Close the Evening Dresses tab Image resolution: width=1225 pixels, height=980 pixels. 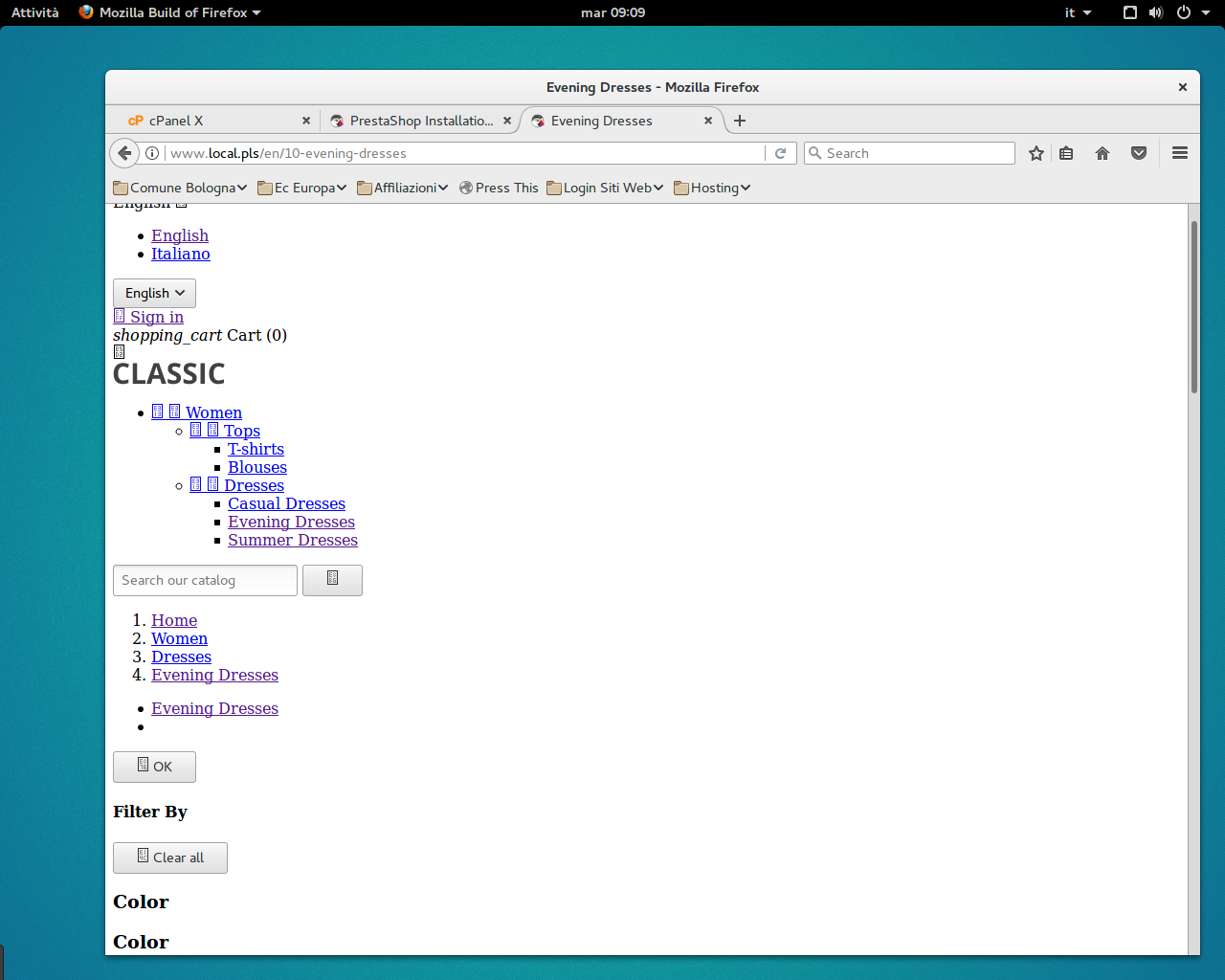click(708, 121)
